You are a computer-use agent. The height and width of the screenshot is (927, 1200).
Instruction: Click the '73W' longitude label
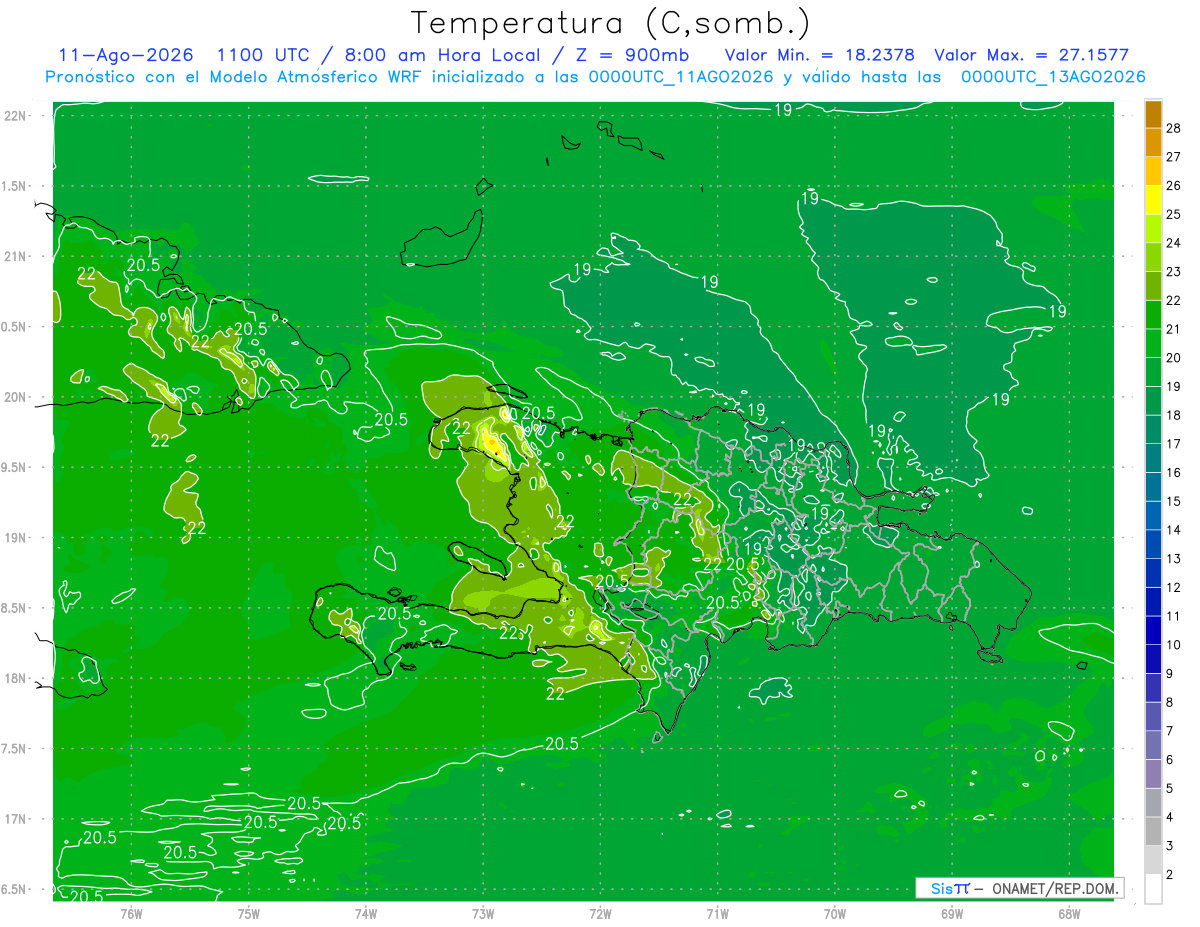(483, 913)
